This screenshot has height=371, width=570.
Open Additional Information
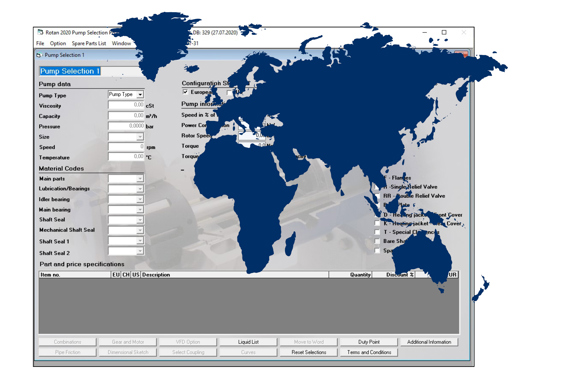[429, 342]
